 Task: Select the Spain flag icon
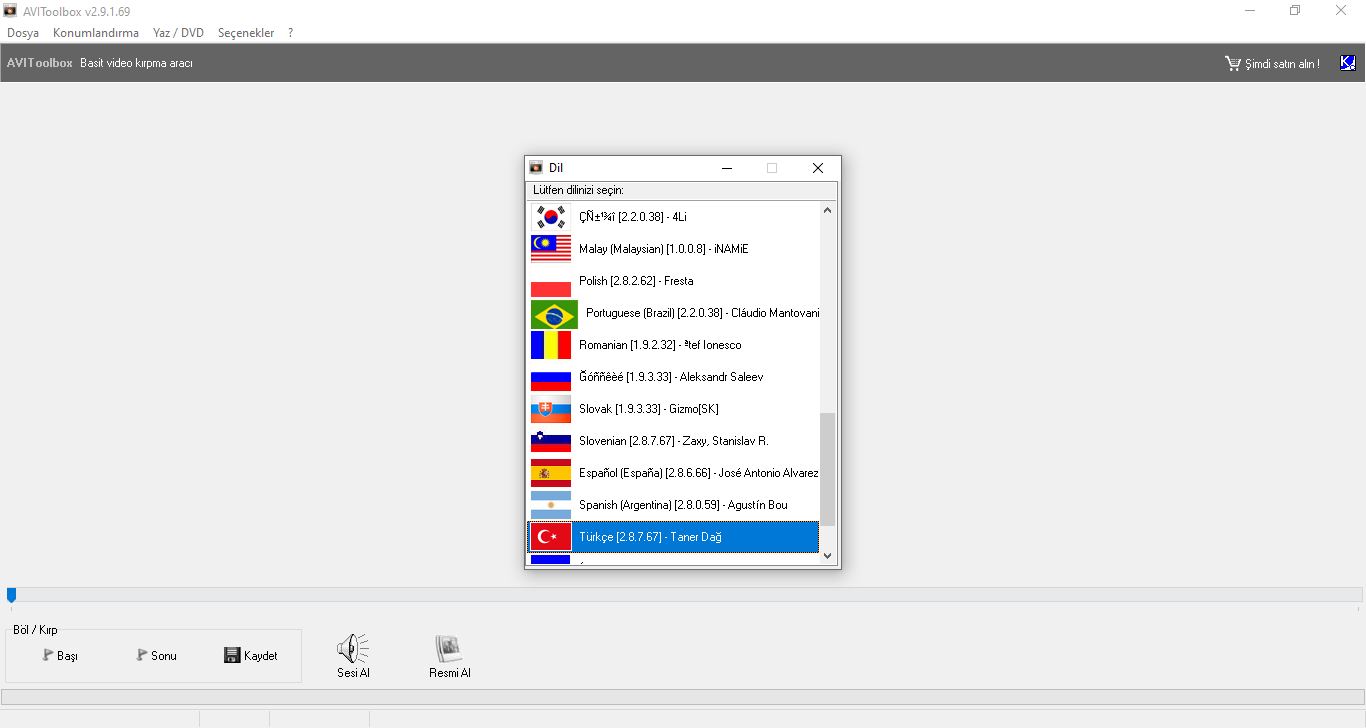(x=551, y=473)
